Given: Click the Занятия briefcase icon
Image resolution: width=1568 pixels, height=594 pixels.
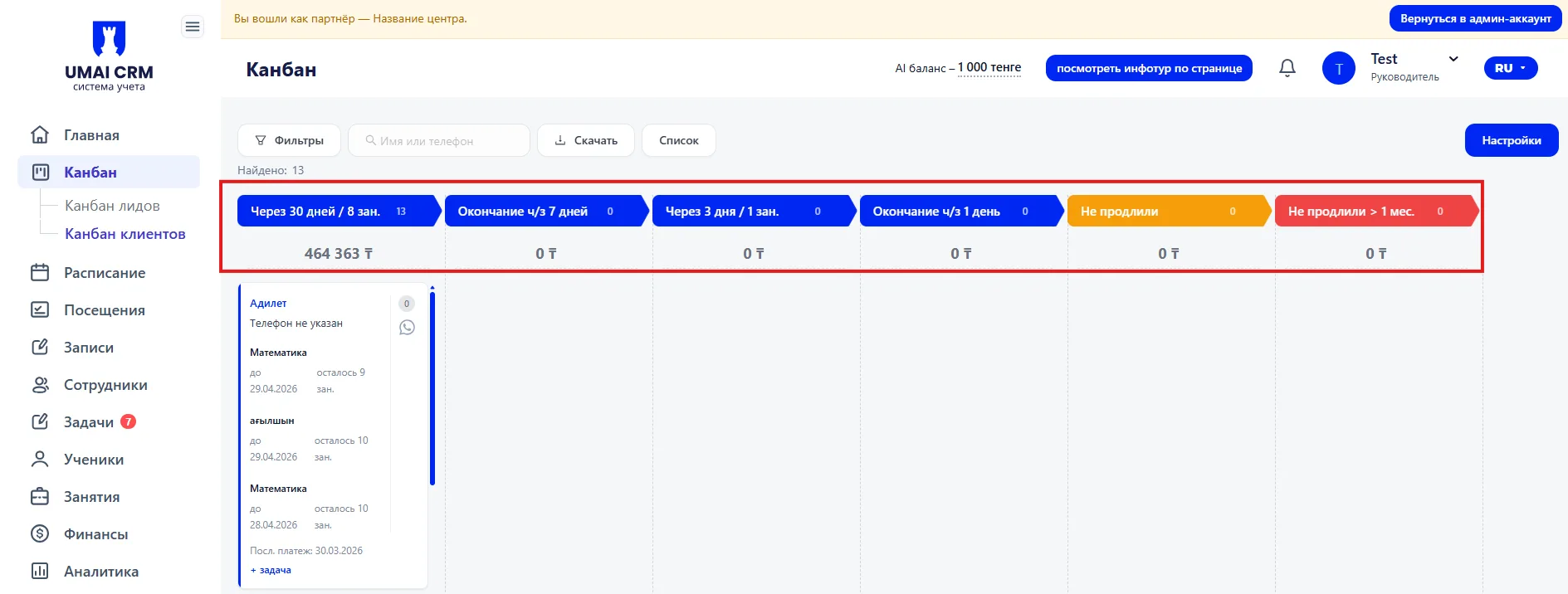Looking at the screenshot, I should coord(40,496).
